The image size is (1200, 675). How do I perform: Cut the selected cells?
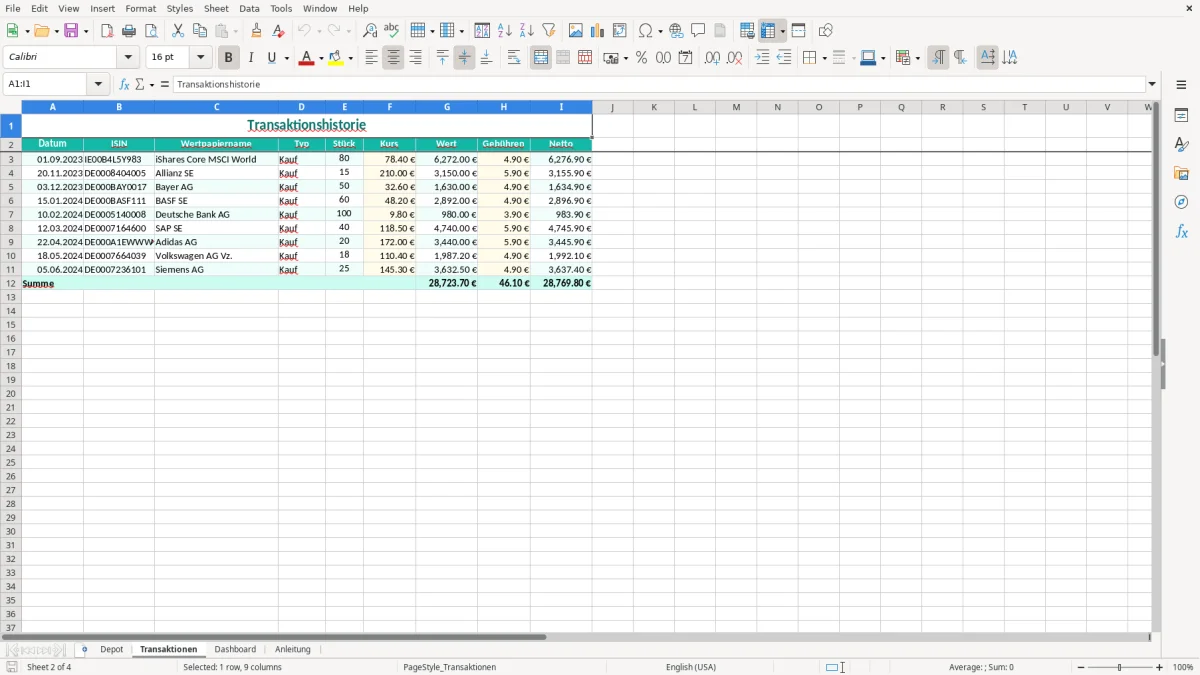pyautogui.click(x=178, y=31)
